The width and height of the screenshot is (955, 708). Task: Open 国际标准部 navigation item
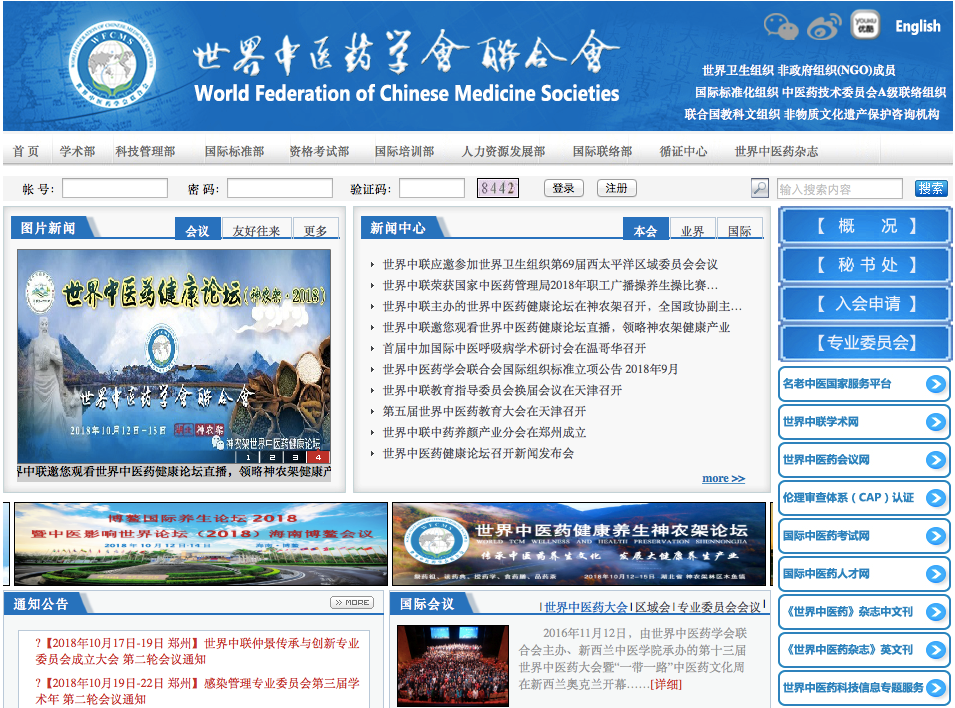tap(234, 151)
